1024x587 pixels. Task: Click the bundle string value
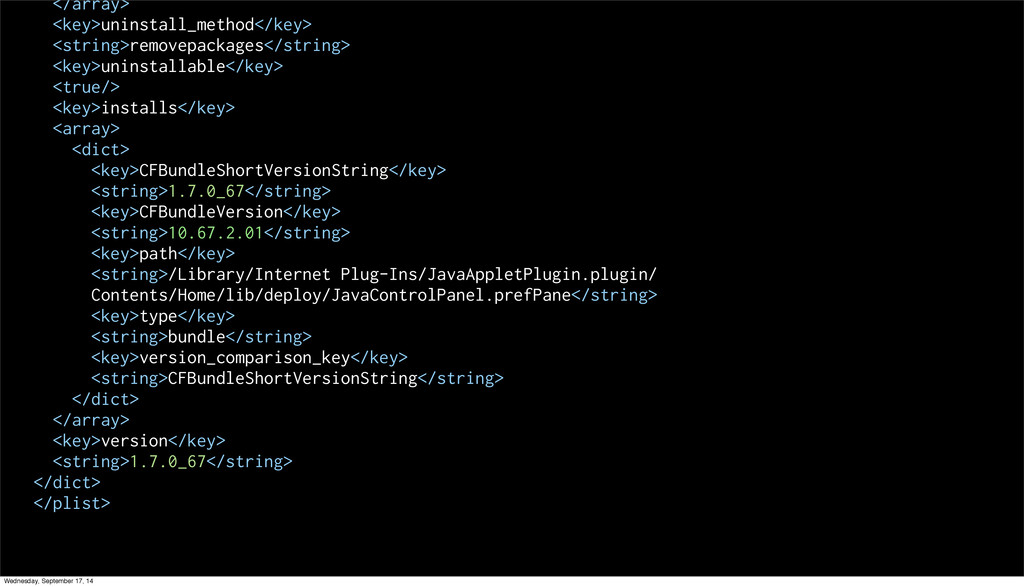click(196, 337)
